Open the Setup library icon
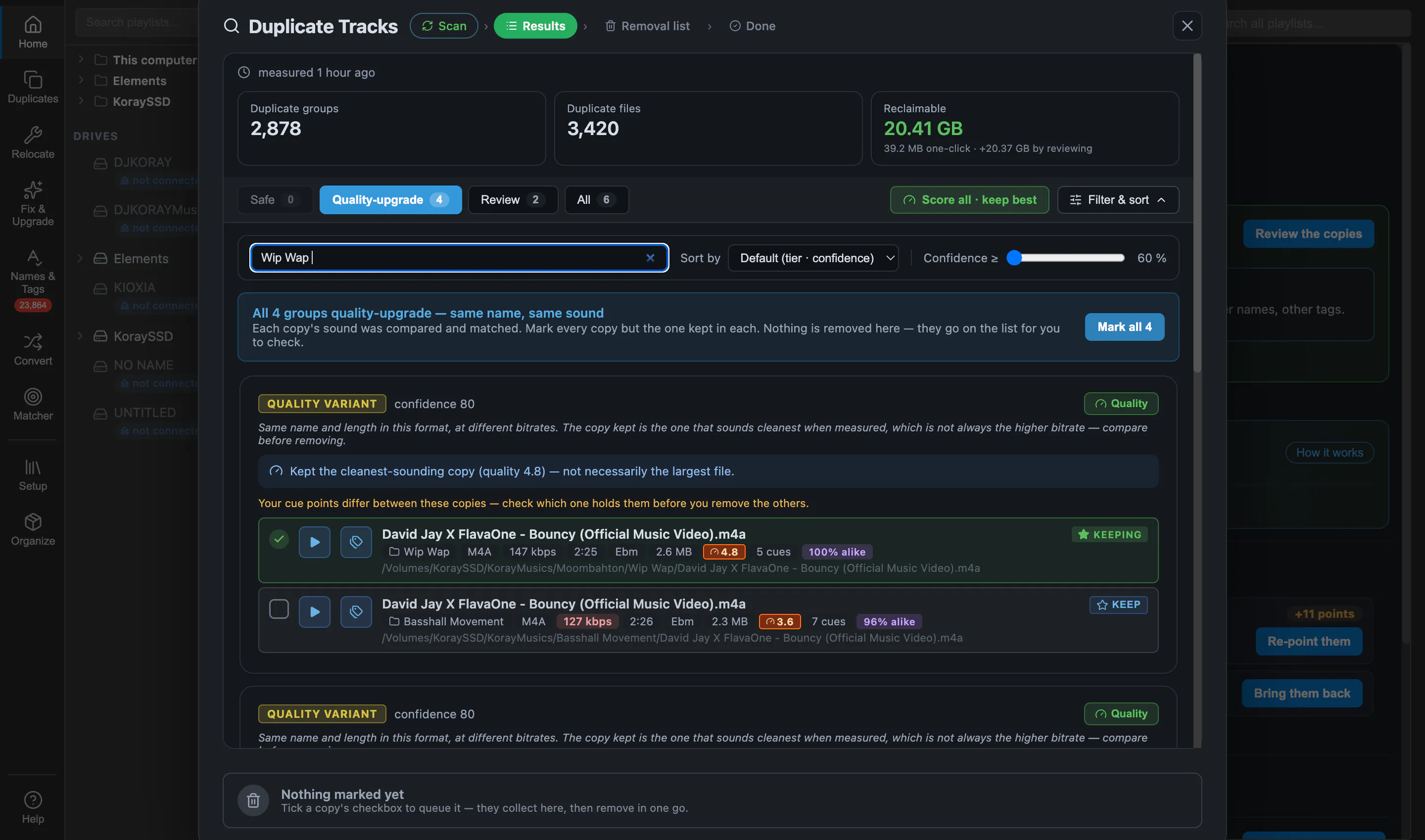Viewport: 1425px width, 840px height. pyautogui.click(x=32, y=474)
